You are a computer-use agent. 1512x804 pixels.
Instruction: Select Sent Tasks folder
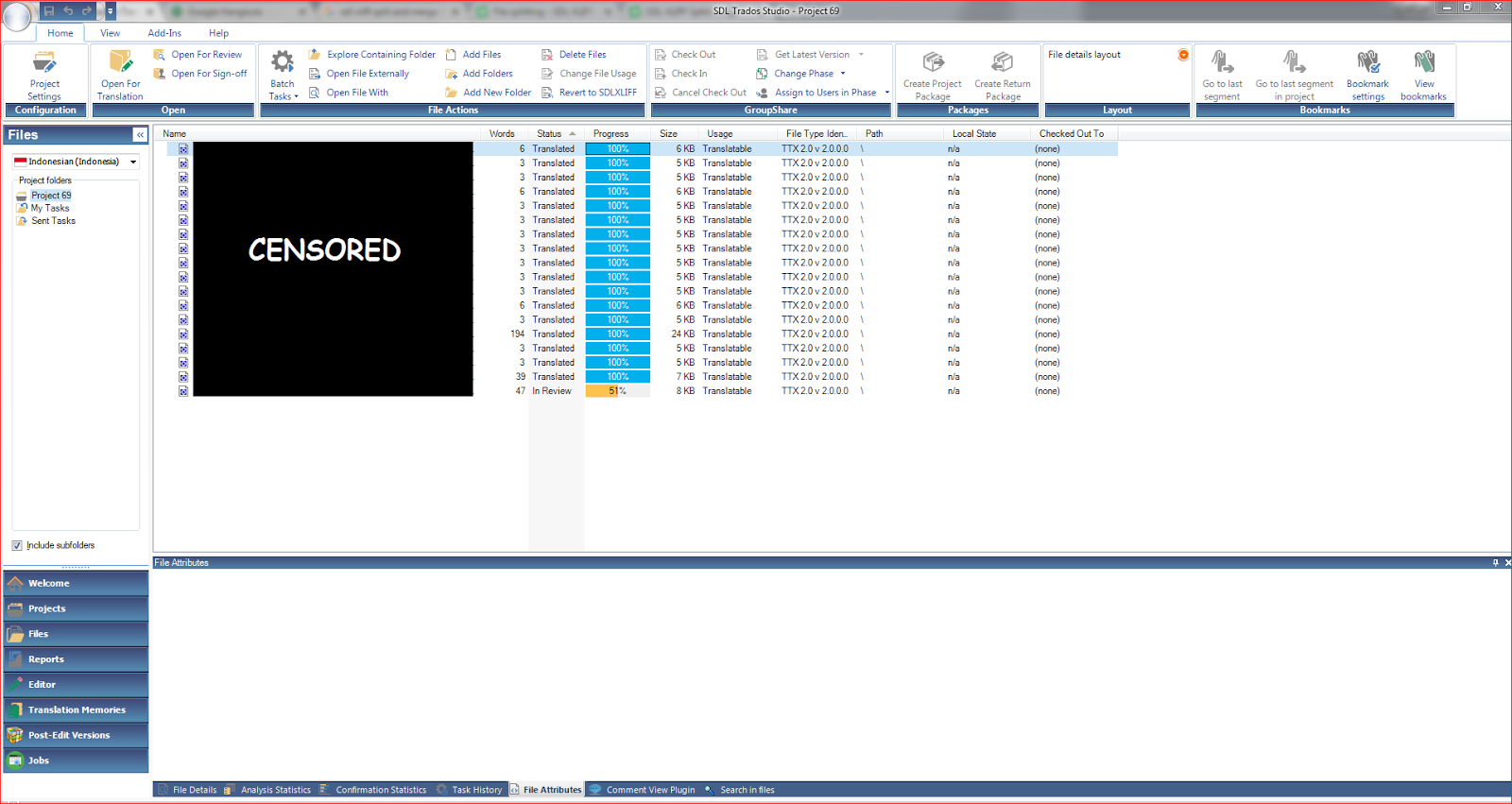pos(53,221)
